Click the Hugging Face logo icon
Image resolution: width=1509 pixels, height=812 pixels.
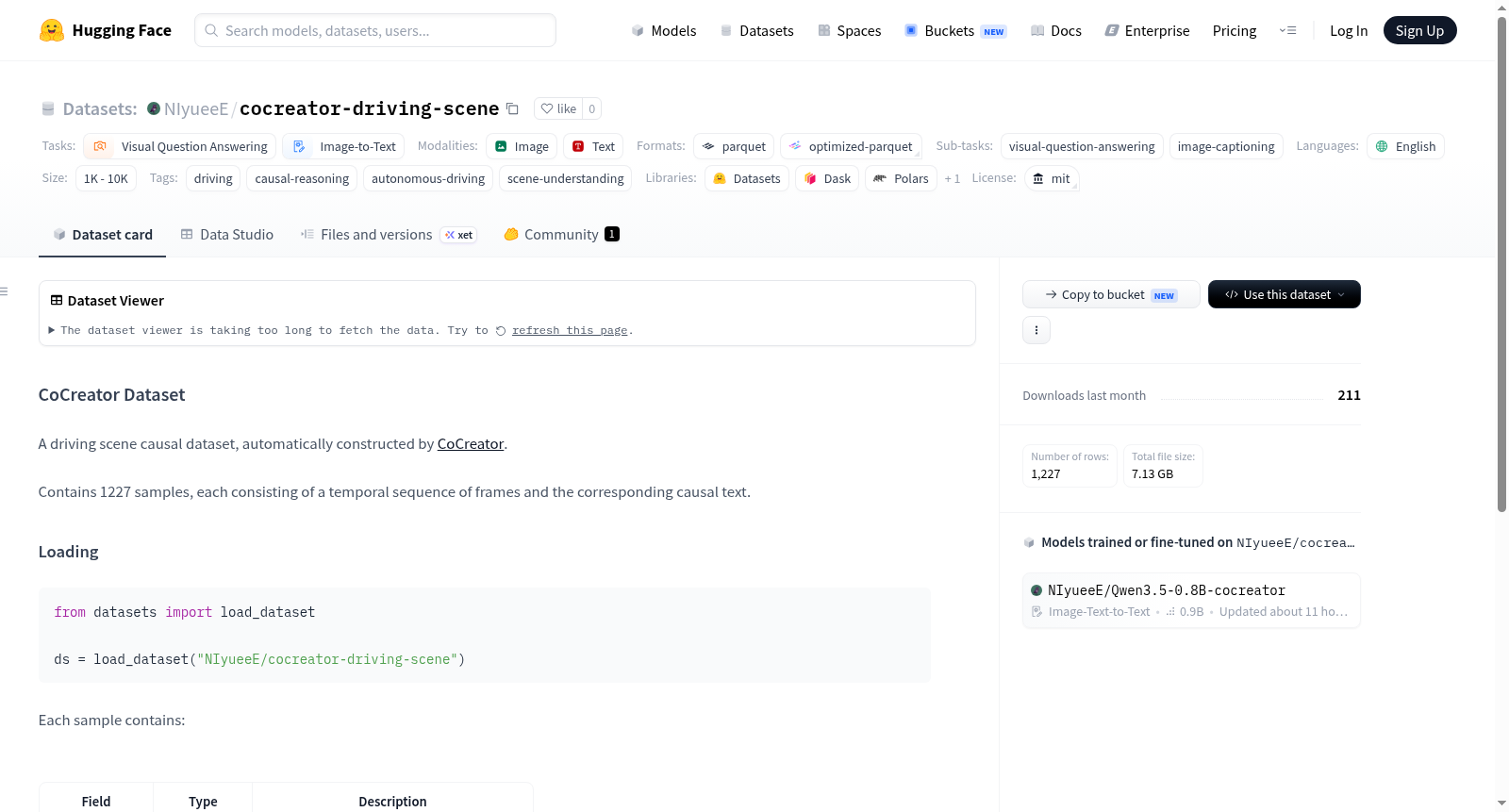click(52, 30)
